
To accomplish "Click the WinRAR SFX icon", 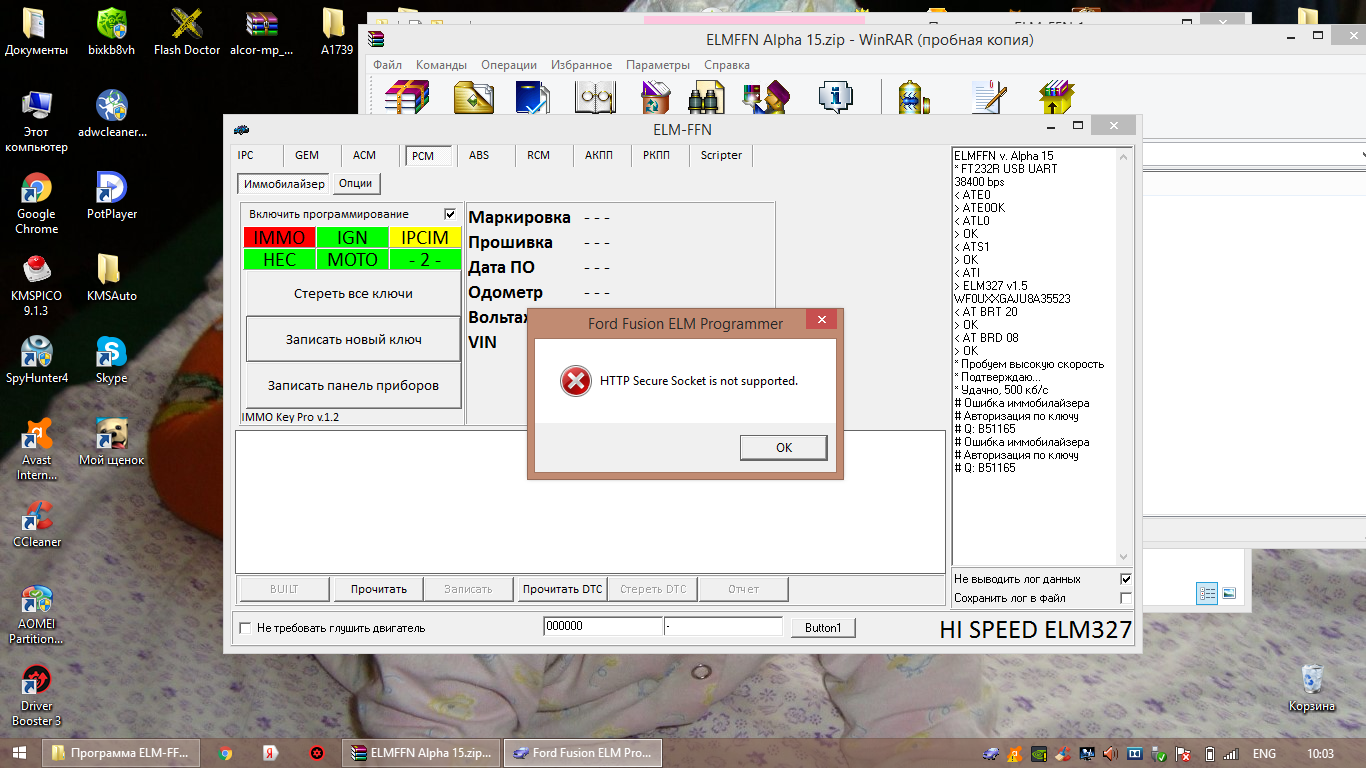I will coord(1055,97).
